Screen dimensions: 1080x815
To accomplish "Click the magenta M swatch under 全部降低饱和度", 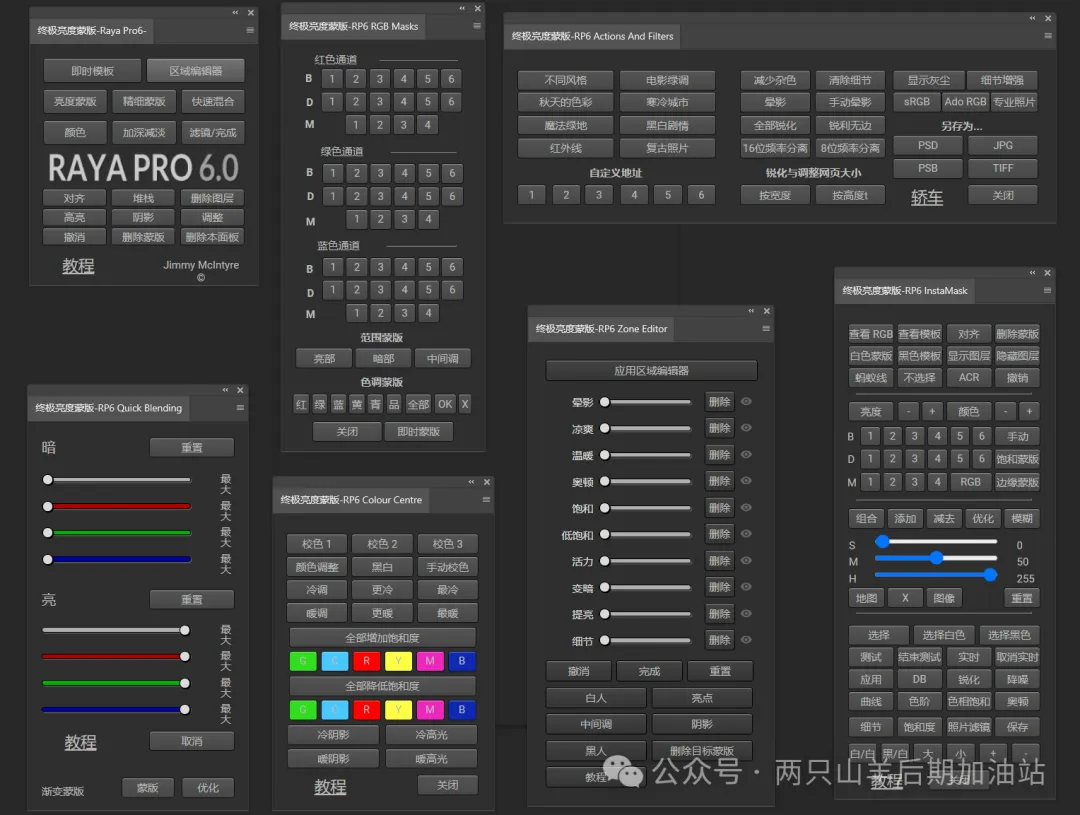I will coord(430,710).
